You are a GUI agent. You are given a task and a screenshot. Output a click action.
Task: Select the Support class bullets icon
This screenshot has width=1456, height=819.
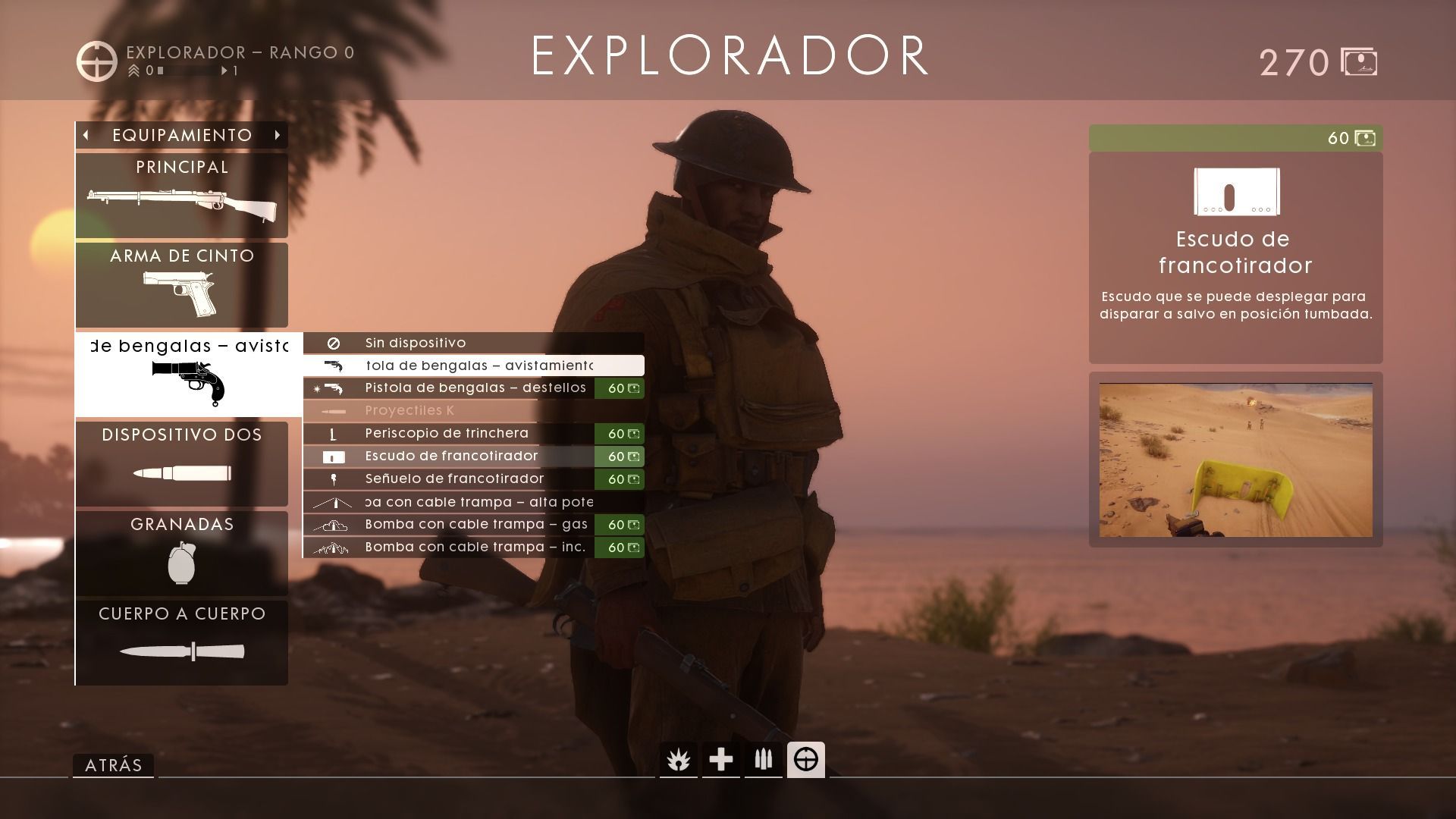tap(763, 759)
